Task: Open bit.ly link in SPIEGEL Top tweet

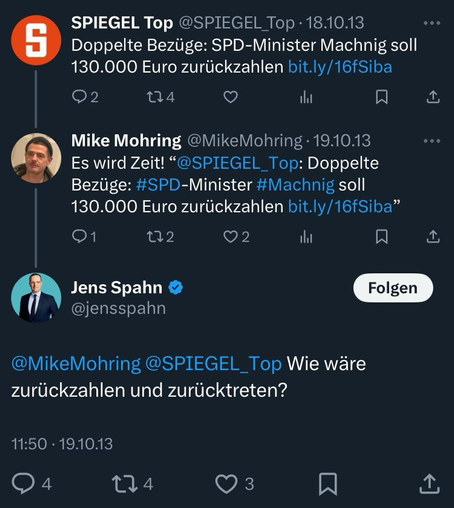Action: tap(340, 67)
